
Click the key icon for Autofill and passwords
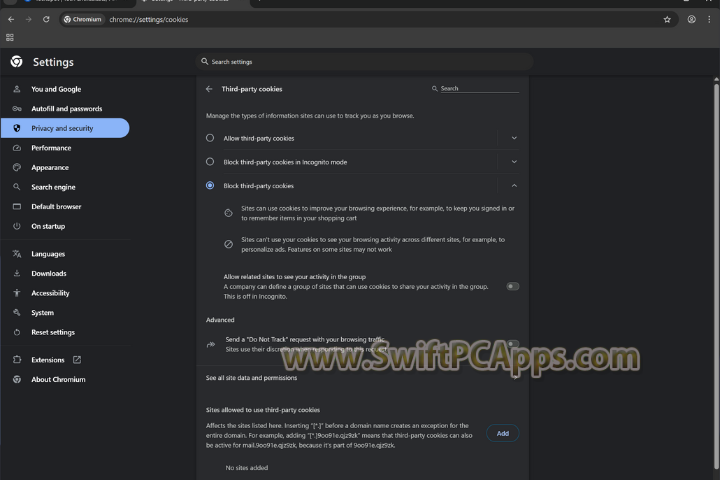pyautogui.click(x=17, y=109)
